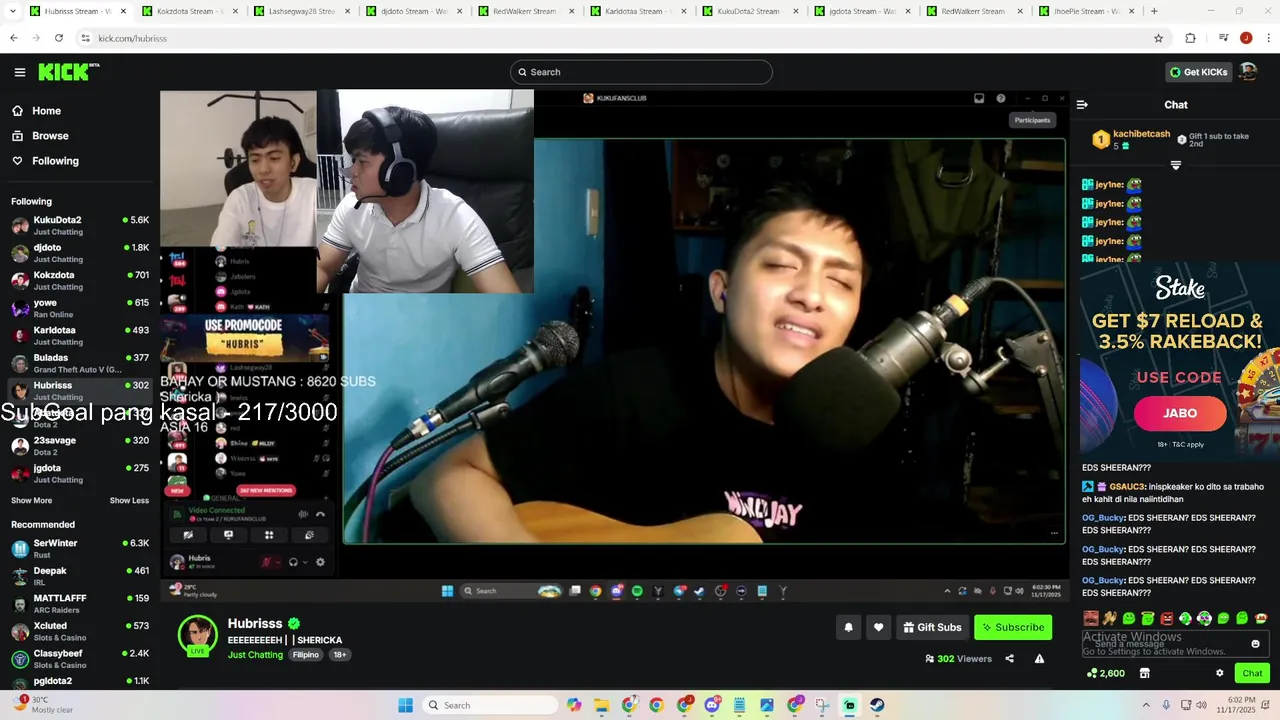
Task: Open Deepak in Recommended list
Action: click(x=80, y=576)
